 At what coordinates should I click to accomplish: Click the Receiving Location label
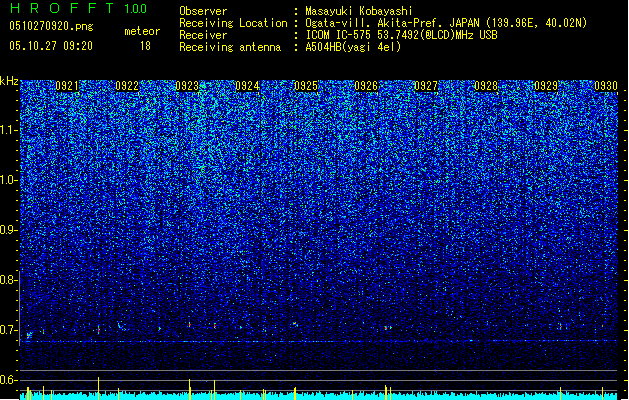(x=233, y=23)
